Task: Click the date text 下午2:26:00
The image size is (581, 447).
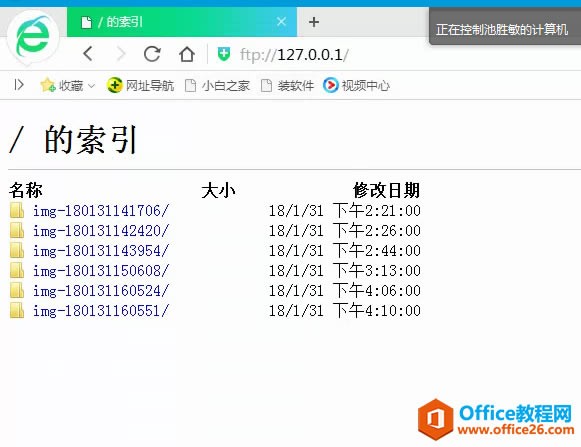Action: coord(376,231)
